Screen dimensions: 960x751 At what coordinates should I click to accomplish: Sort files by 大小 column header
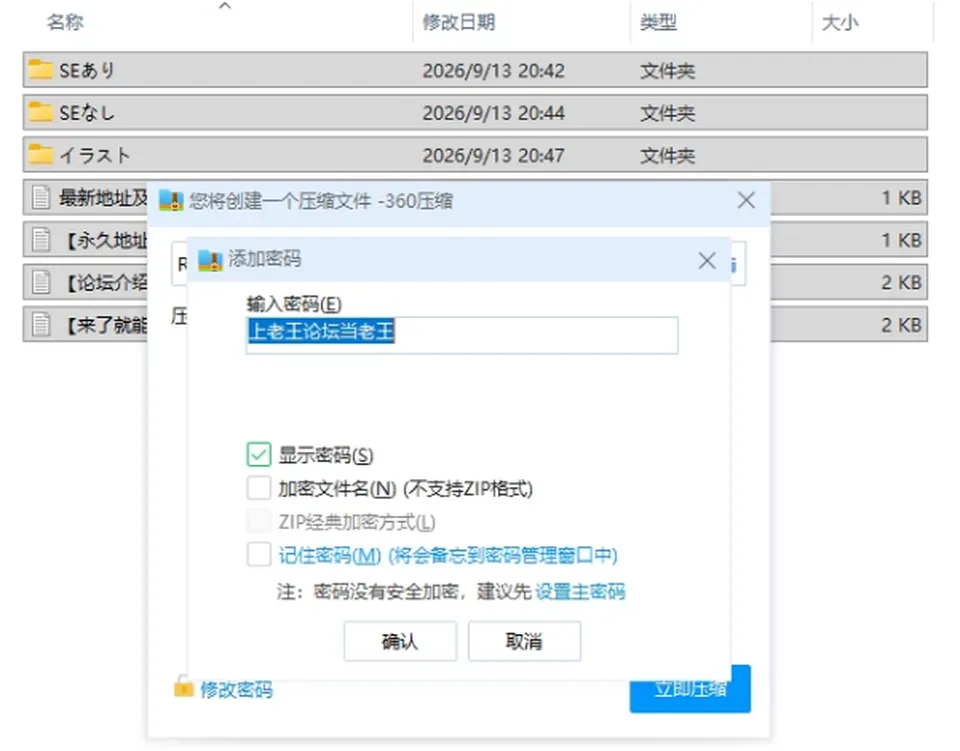click(840, 22)
